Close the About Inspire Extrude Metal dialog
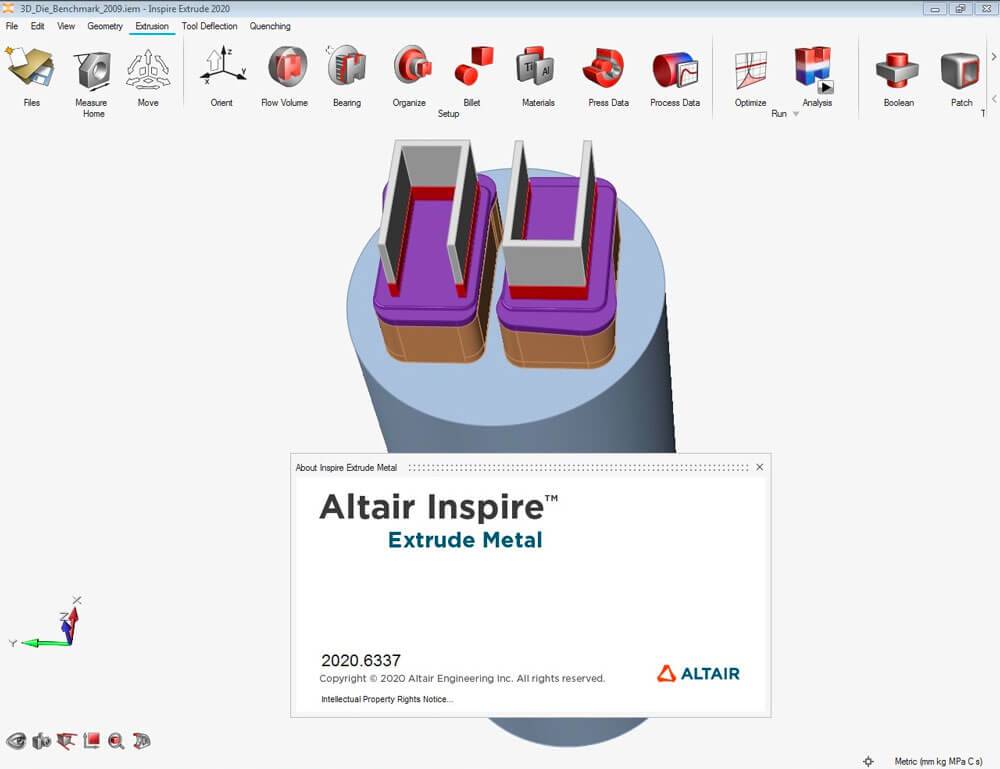The width and height of the screenshot is (1000, 769). (759, 467)
